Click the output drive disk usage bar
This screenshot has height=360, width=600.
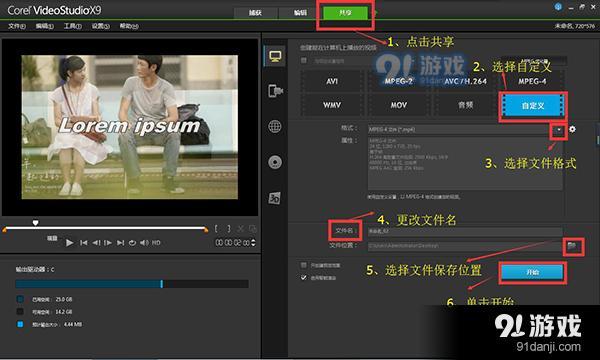click(x=132, y=283)
